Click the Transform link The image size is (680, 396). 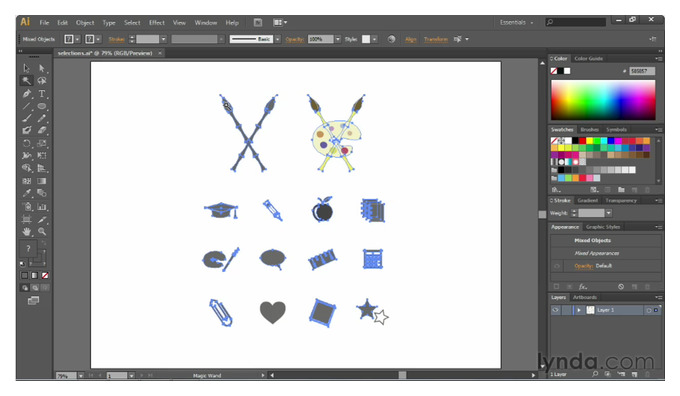436,39
